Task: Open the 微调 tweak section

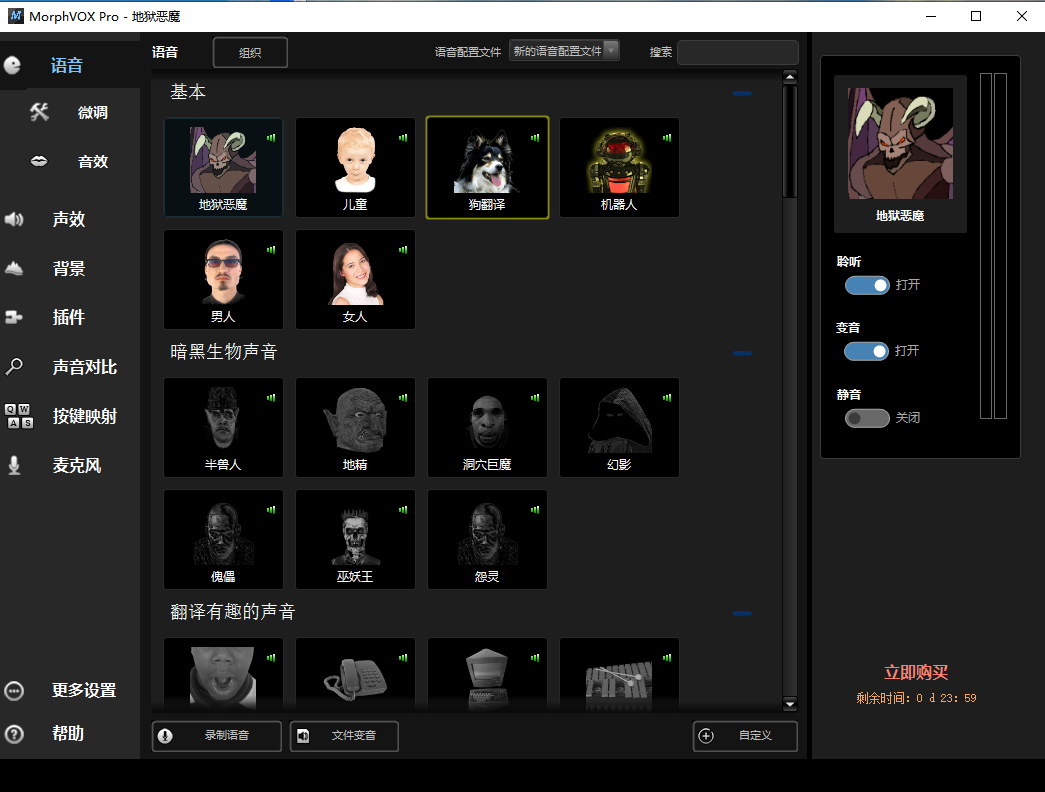Action: (x=92, y=113)
